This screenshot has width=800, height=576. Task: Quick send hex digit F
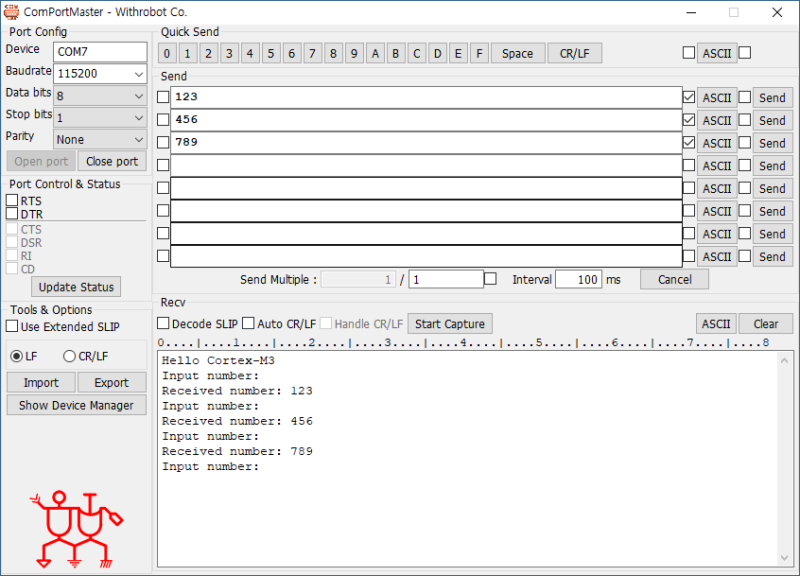click(479, 54)
